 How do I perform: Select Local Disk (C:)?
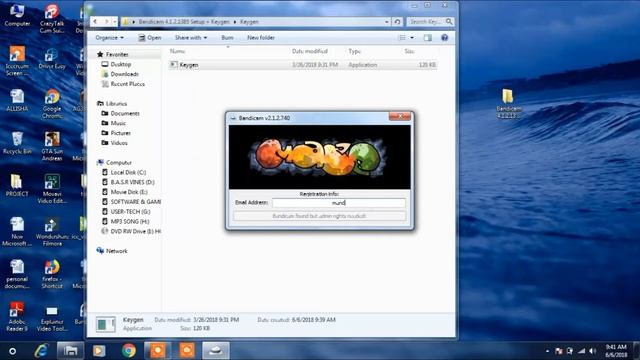click(128, 172)
